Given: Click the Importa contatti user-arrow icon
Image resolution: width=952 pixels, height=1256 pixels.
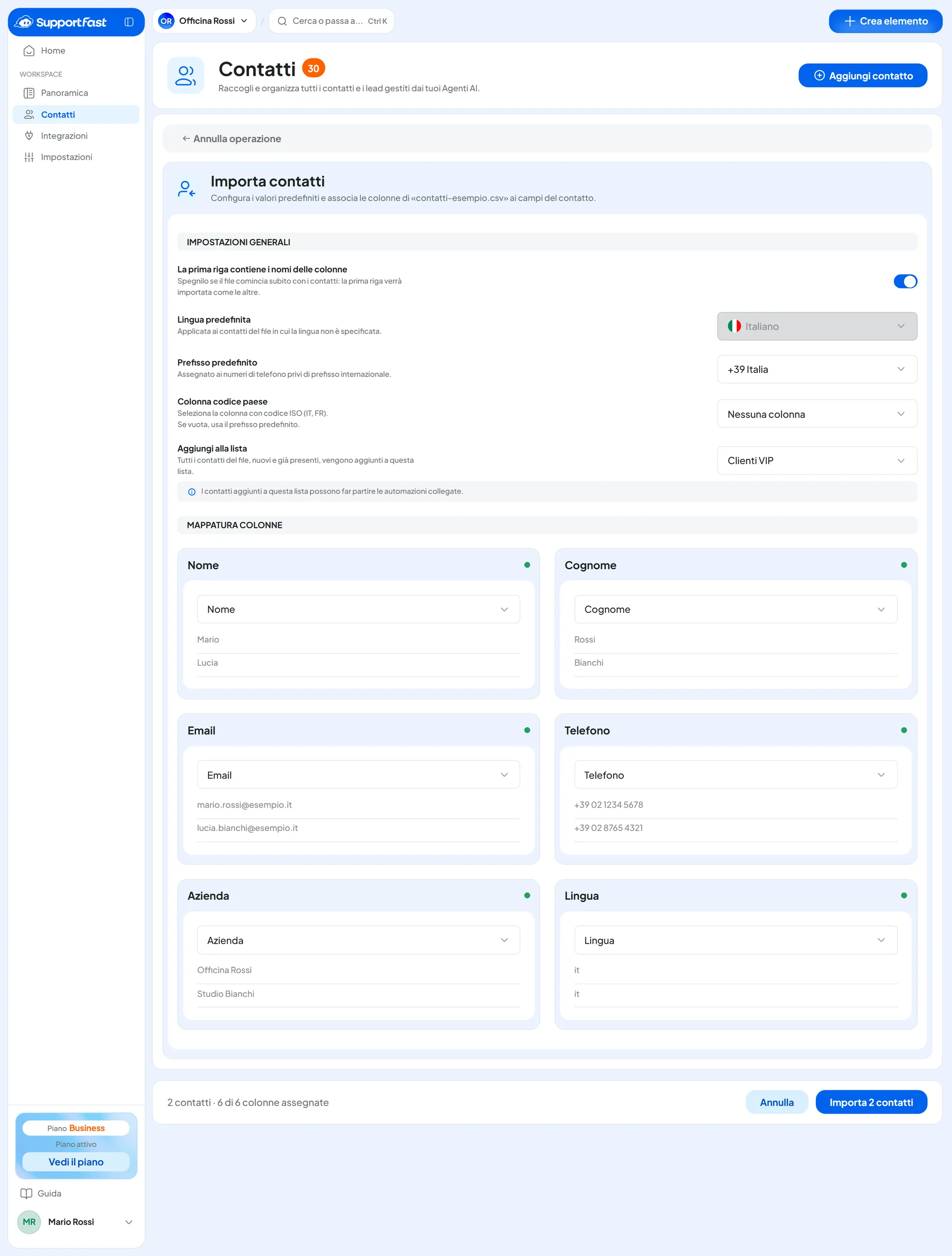Looking at the screenshot, I should tap(186, 189).
